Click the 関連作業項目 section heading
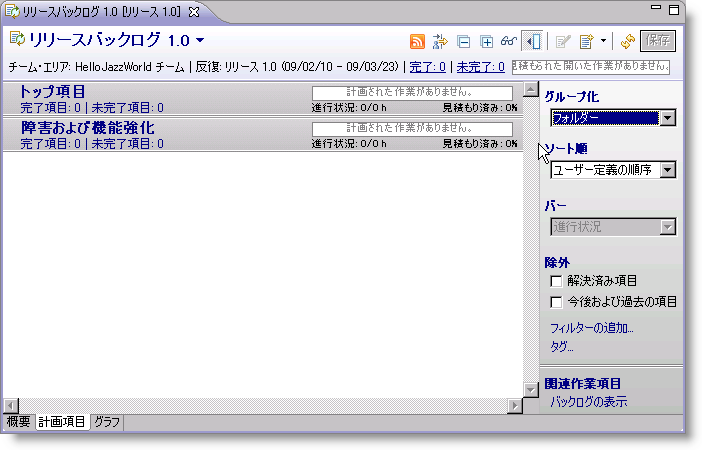Image resolution: width=702 pixels, height=450 pixels. [583, 384]
